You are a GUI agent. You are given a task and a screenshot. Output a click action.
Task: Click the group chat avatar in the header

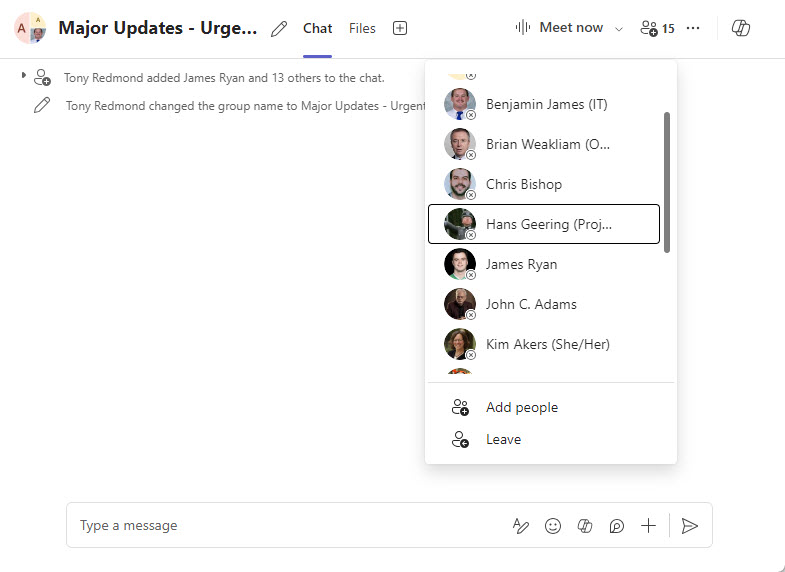point(30,28)
